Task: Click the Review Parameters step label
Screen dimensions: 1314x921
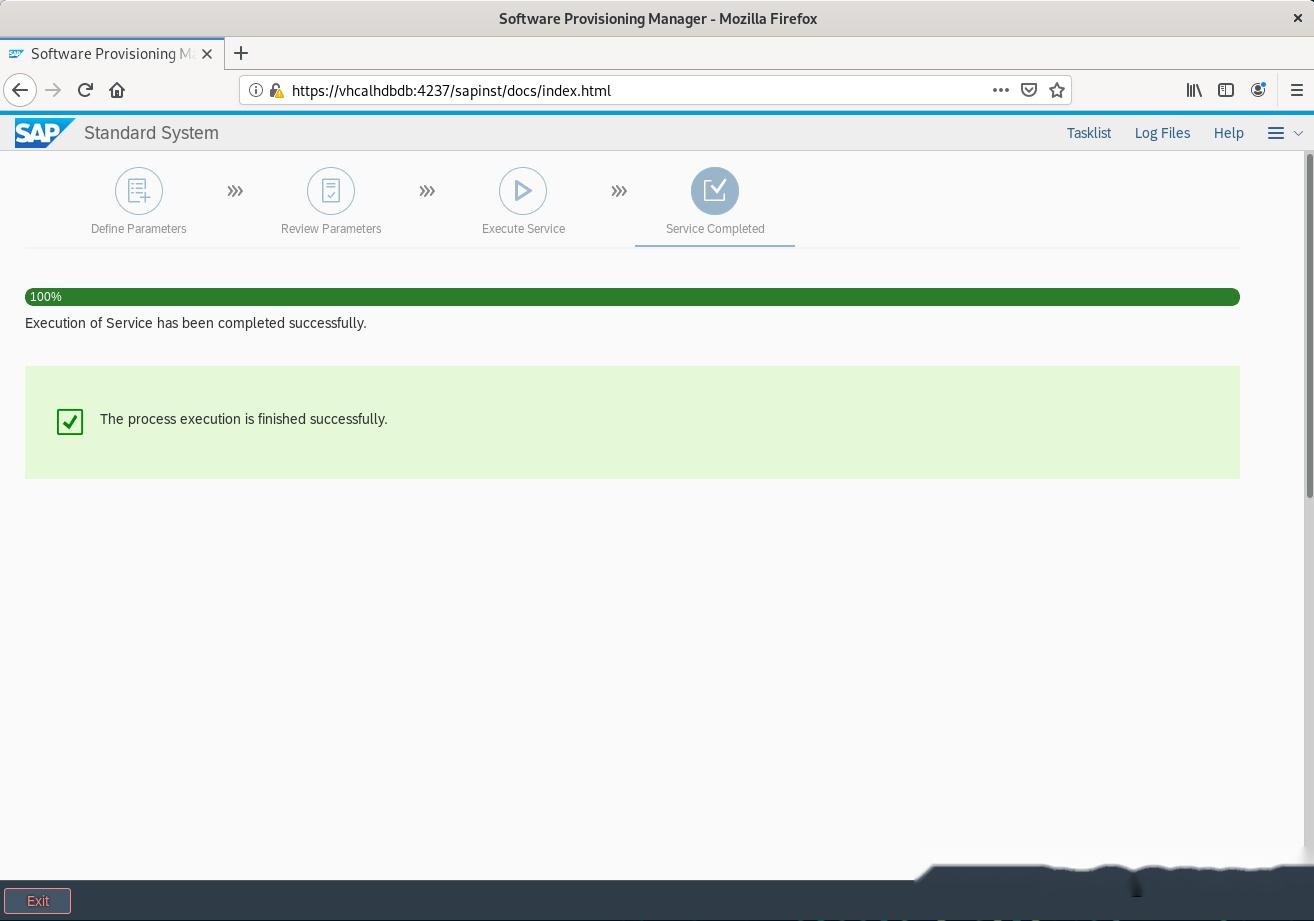Action: pos(331,229)
